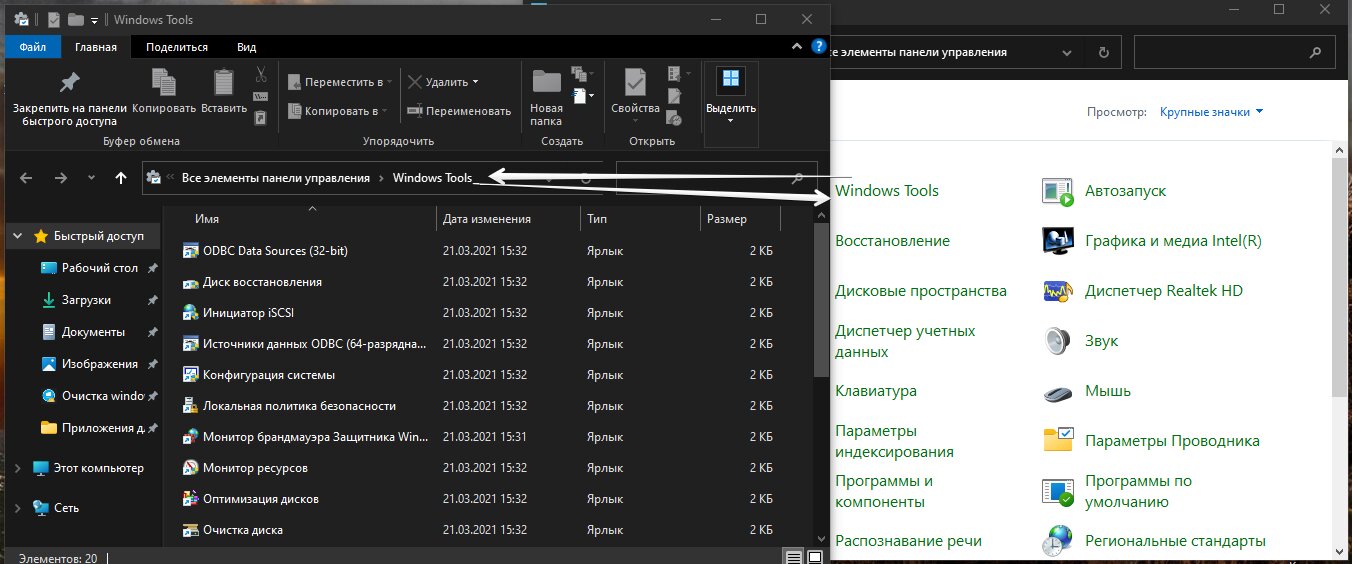The image size is (1352, 564).
Task: Open Загрузки in Quick access
Action: tap(86, 300)
